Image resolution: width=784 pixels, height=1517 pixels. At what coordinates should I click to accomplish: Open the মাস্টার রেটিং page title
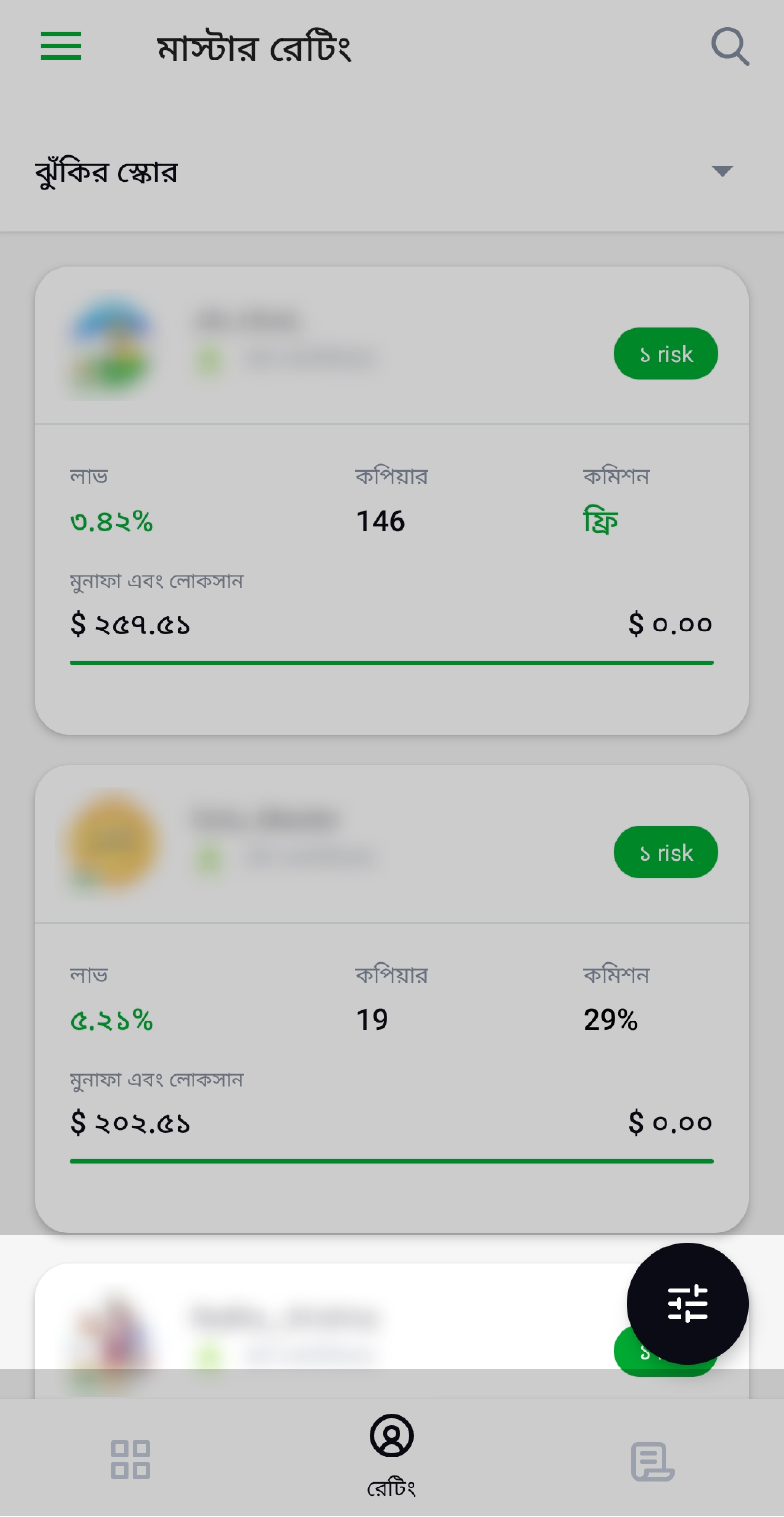tap(254, 48)
